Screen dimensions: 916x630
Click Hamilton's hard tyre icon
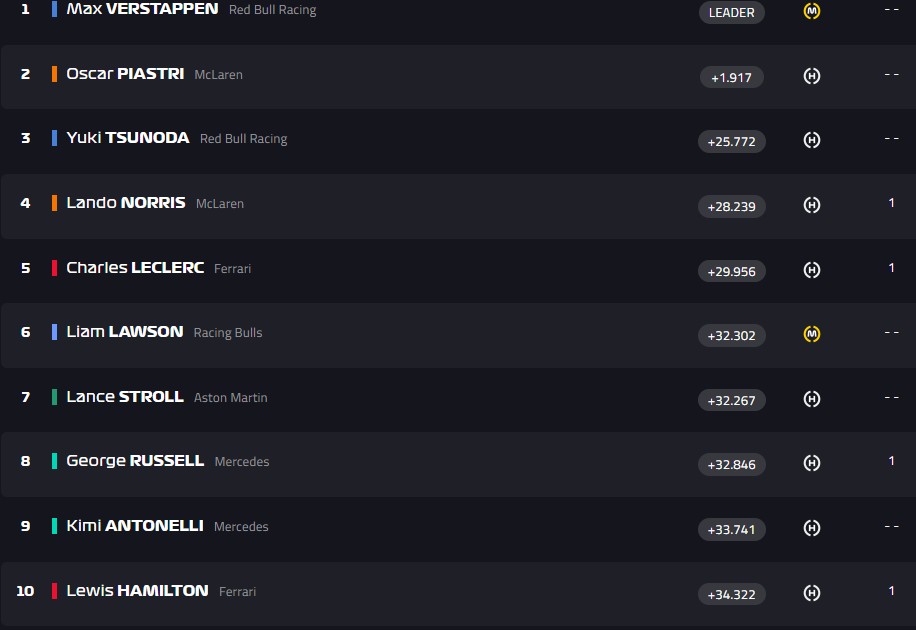point(812,593)
